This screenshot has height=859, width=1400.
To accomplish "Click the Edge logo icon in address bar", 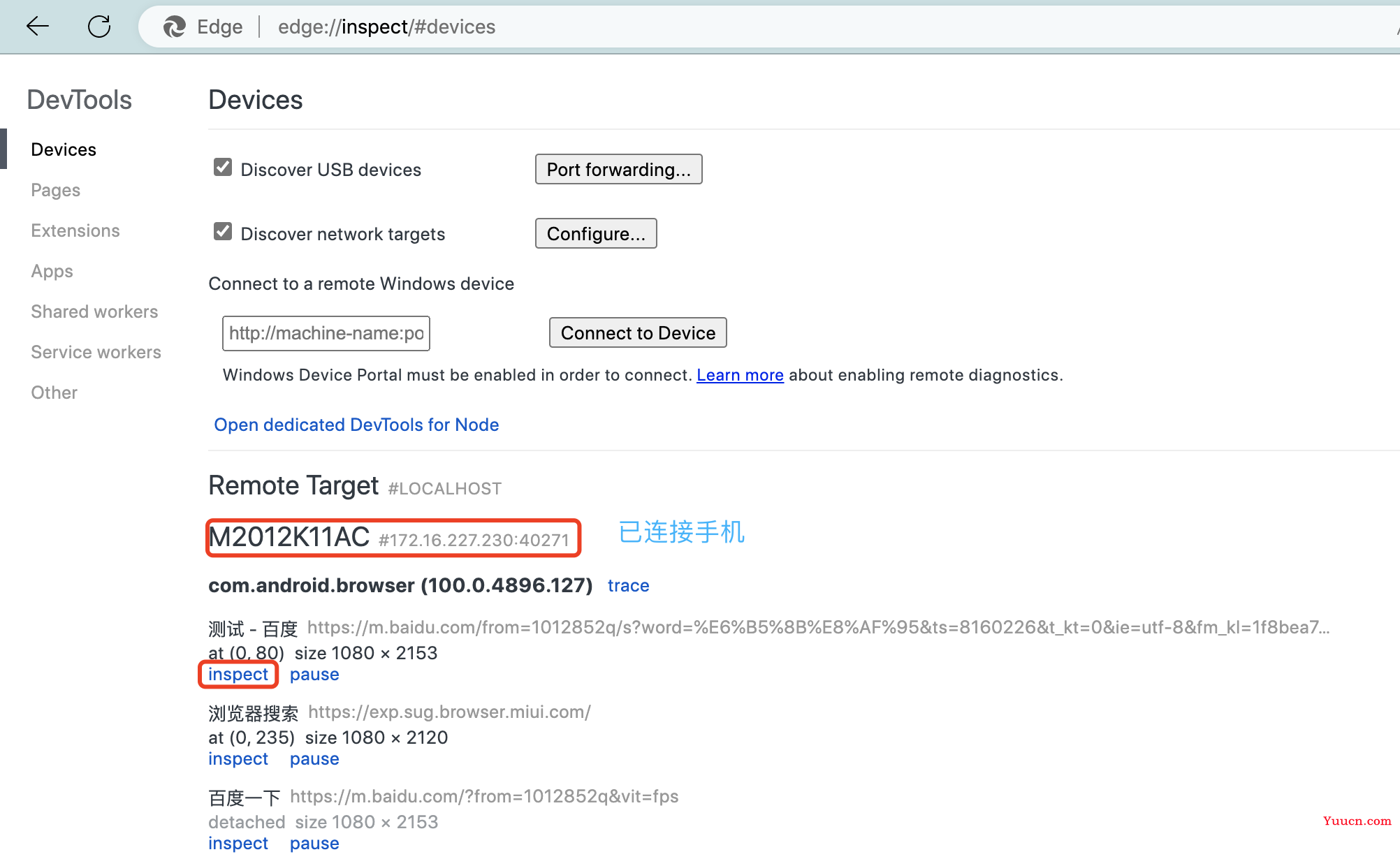I will coord(175,27).
